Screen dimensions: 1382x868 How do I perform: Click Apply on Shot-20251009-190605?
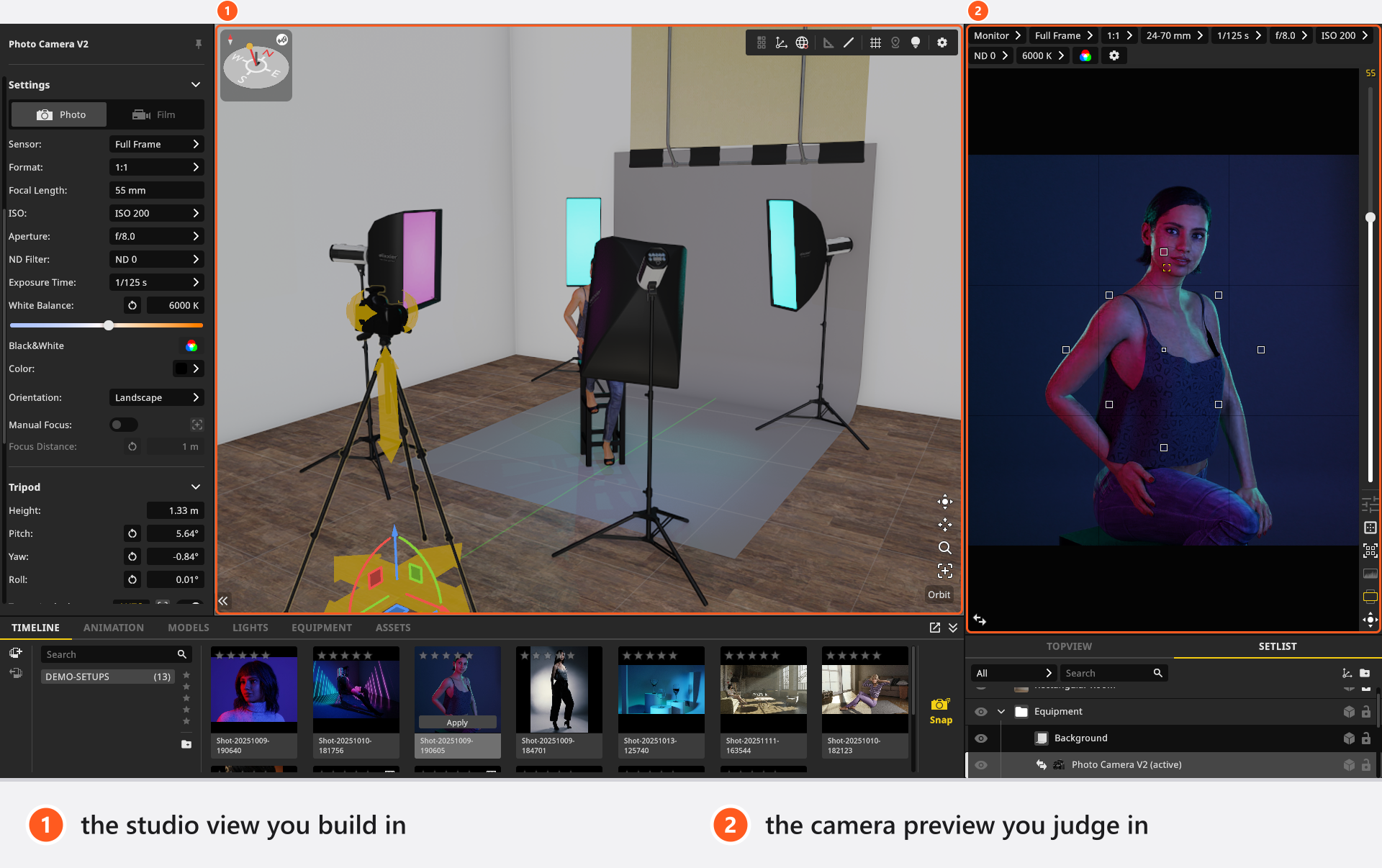[457, 722]
